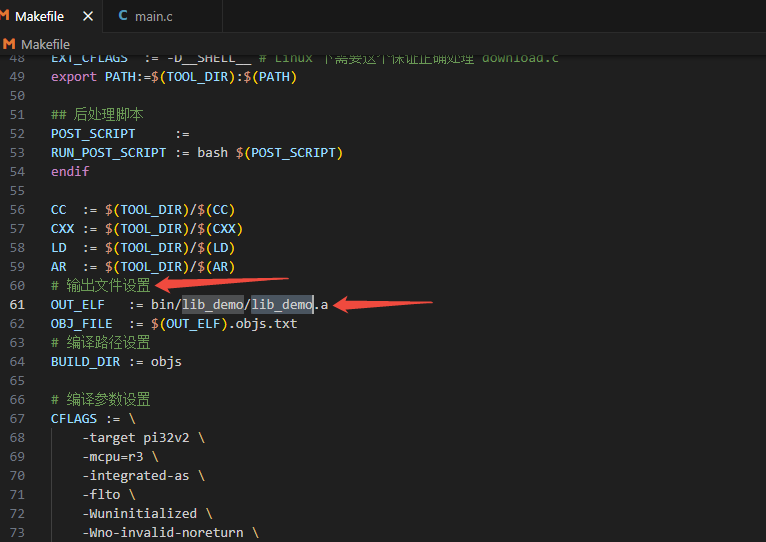Image resolution: width=766 pixels, height=542 pixels.
Task: Click line number 49 in the gutter
Action: 17,77
